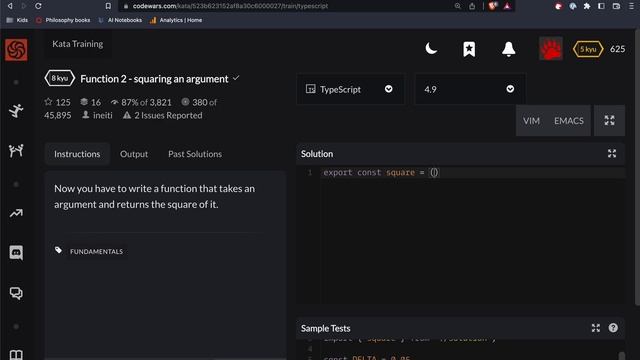This screenshot has height=360, width=640.
Task: Open the Analytics | Home bookmark
Action: click(176, 20)
